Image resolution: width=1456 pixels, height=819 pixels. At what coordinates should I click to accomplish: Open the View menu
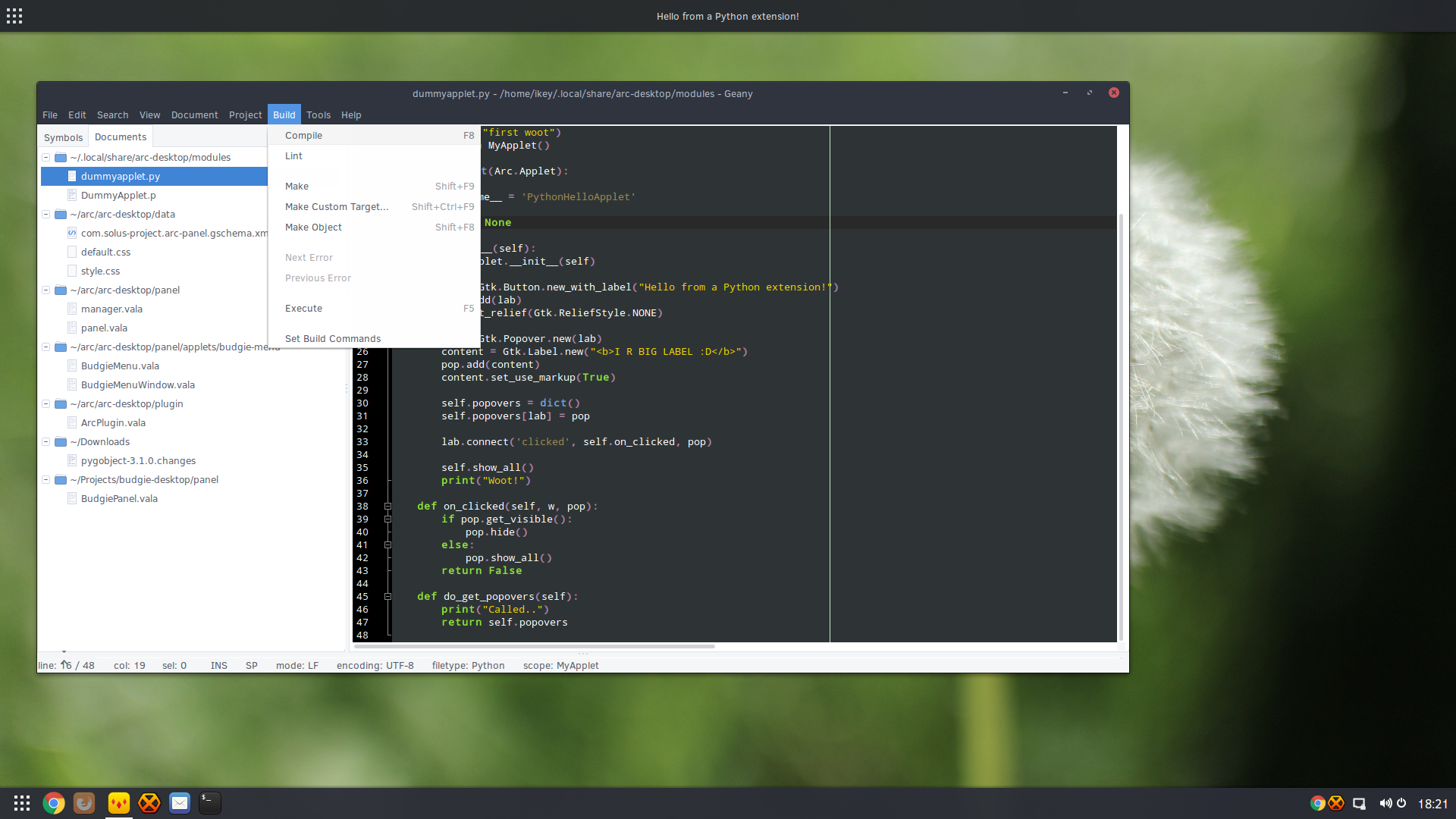pyautogui.click(x=149, y=115)
